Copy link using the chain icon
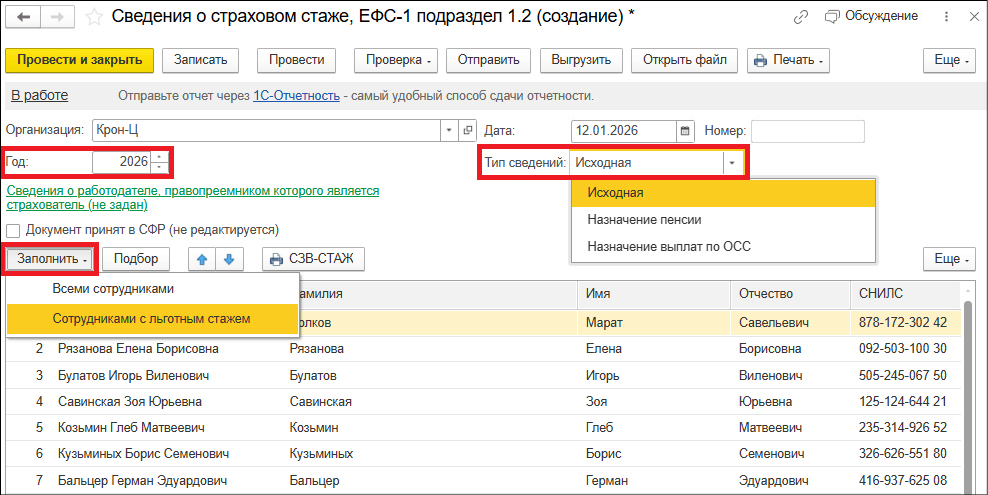This screenshot has width=988, height=495. [800, 17]
